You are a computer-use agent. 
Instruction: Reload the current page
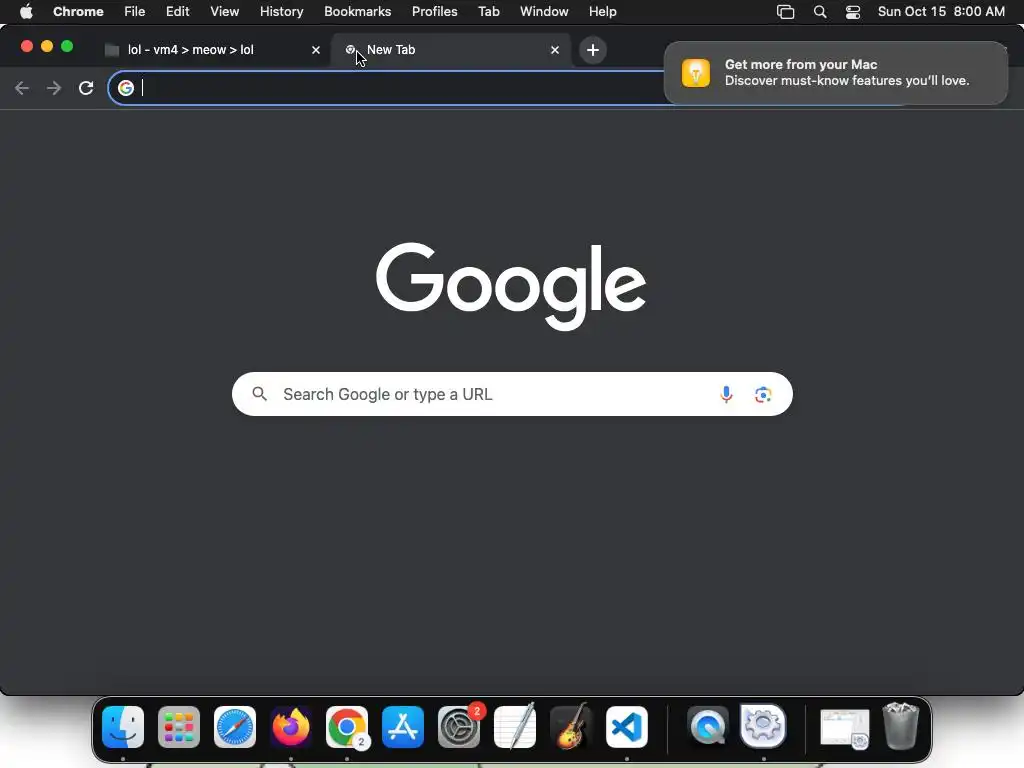(x=86, y=88)
